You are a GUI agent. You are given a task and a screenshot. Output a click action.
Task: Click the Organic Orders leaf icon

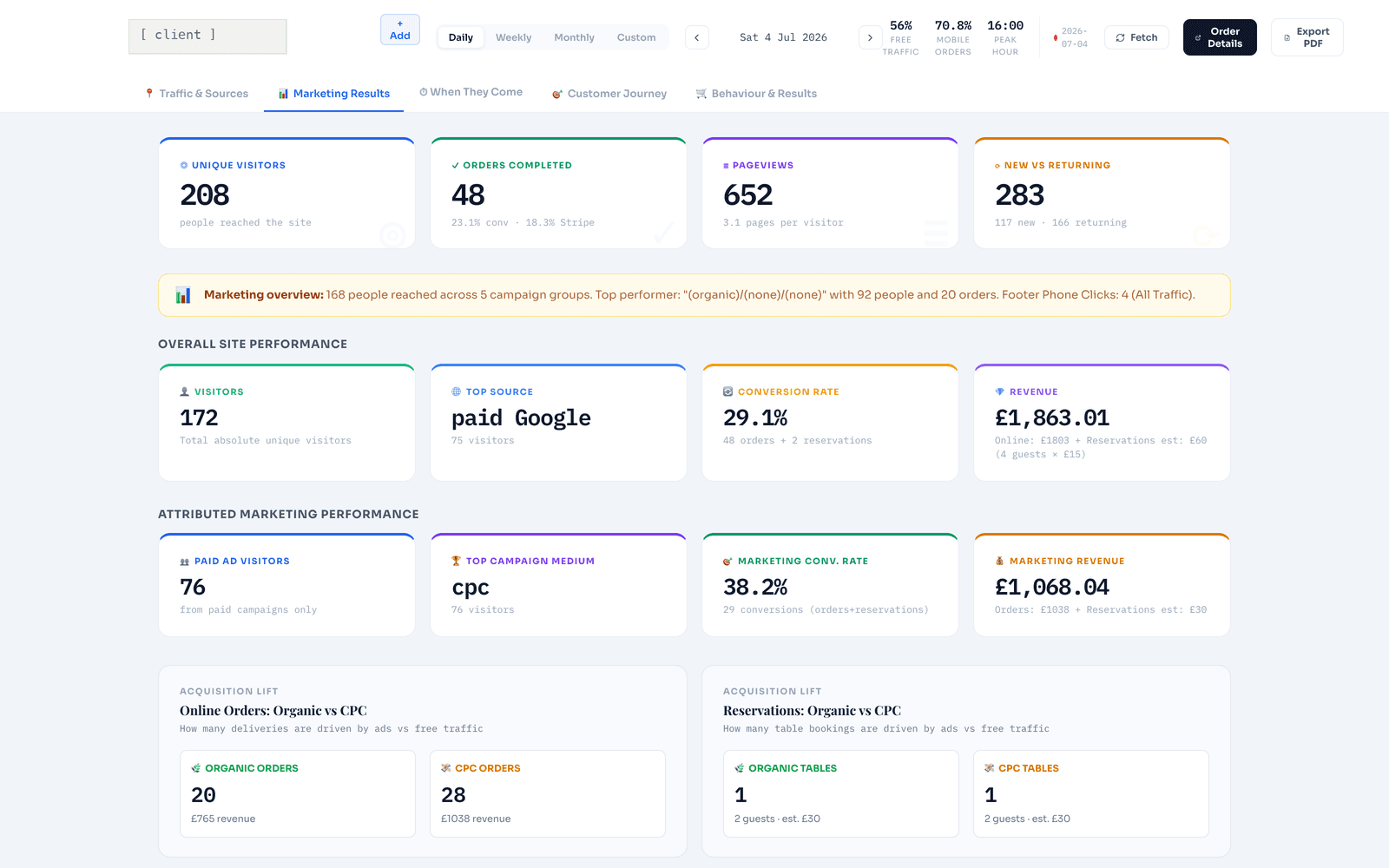196,768
